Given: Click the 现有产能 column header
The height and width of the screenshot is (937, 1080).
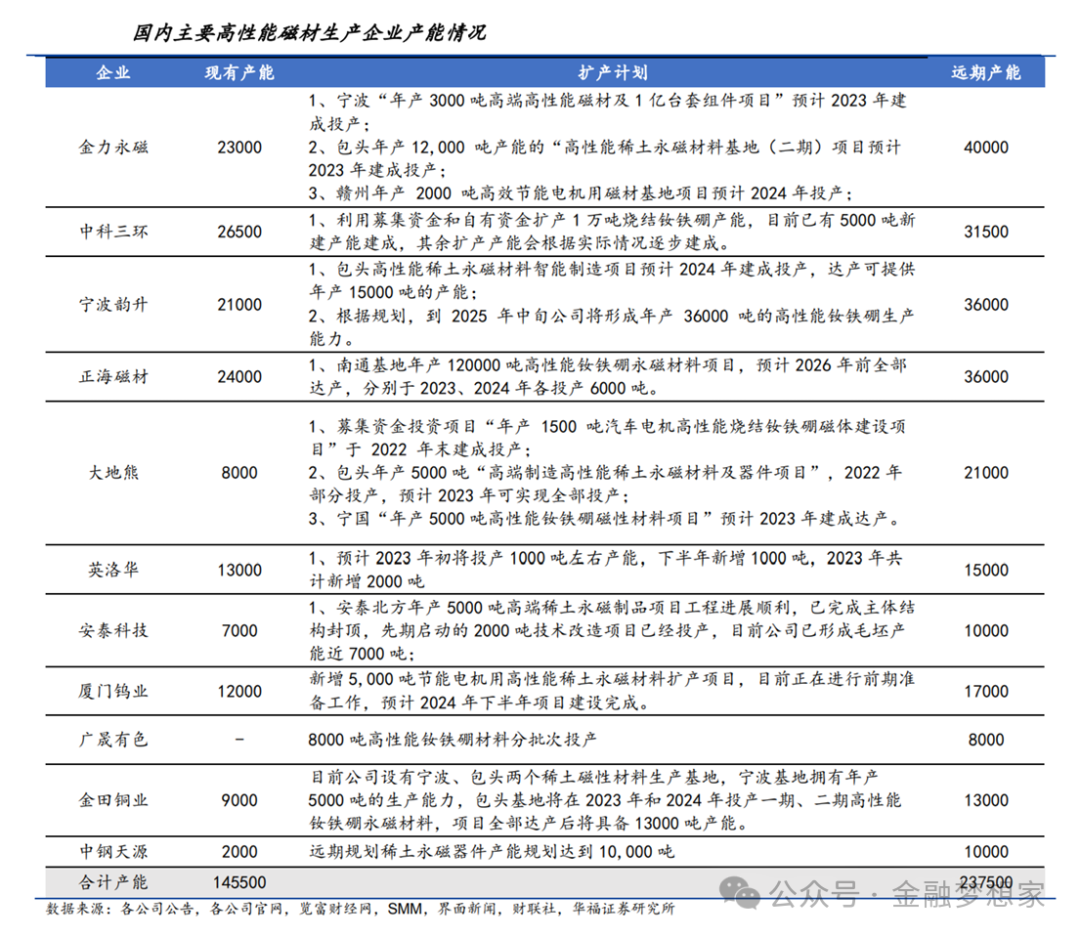Looking at the screenshot, I should click(x=239, y=73).
